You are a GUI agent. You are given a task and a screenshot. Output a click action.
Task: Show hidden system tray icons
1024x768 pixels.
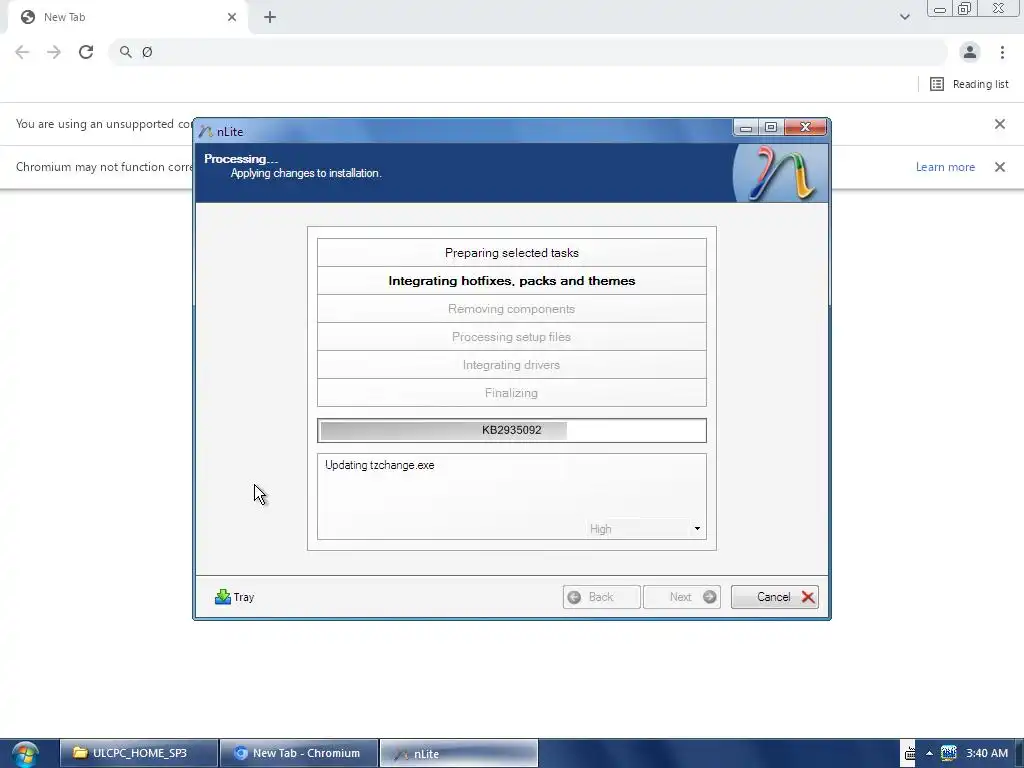point(929,754)
